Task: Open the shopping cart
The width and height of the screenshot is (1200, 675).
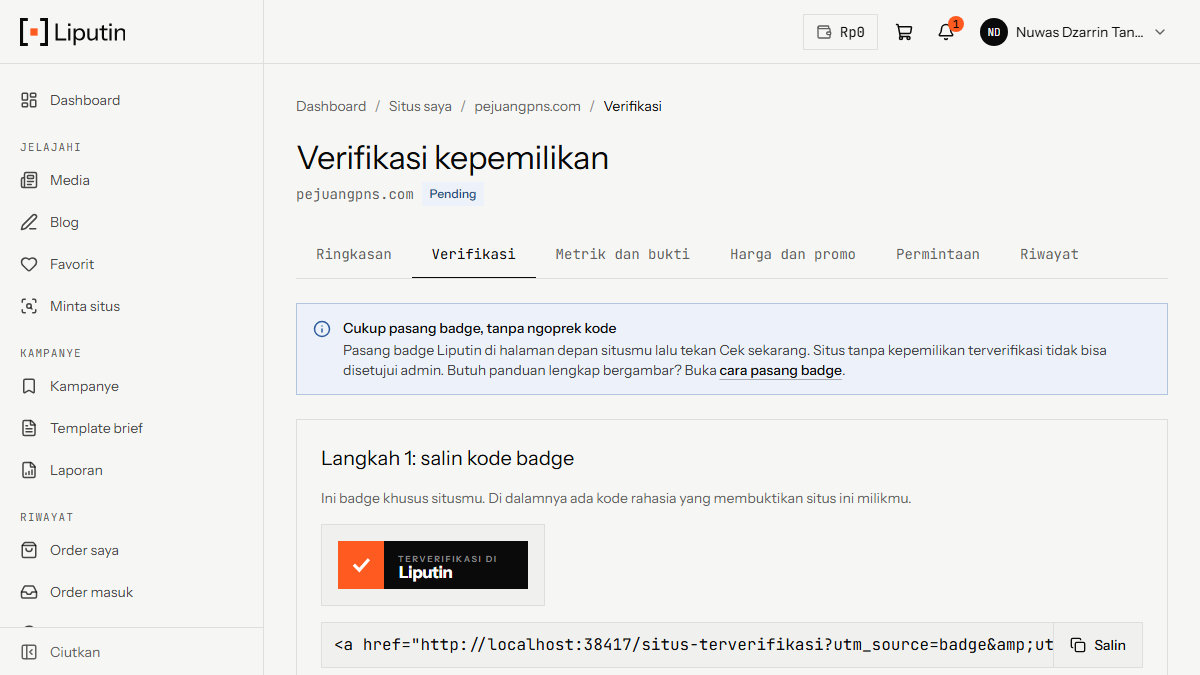Action: coord(904,32)
